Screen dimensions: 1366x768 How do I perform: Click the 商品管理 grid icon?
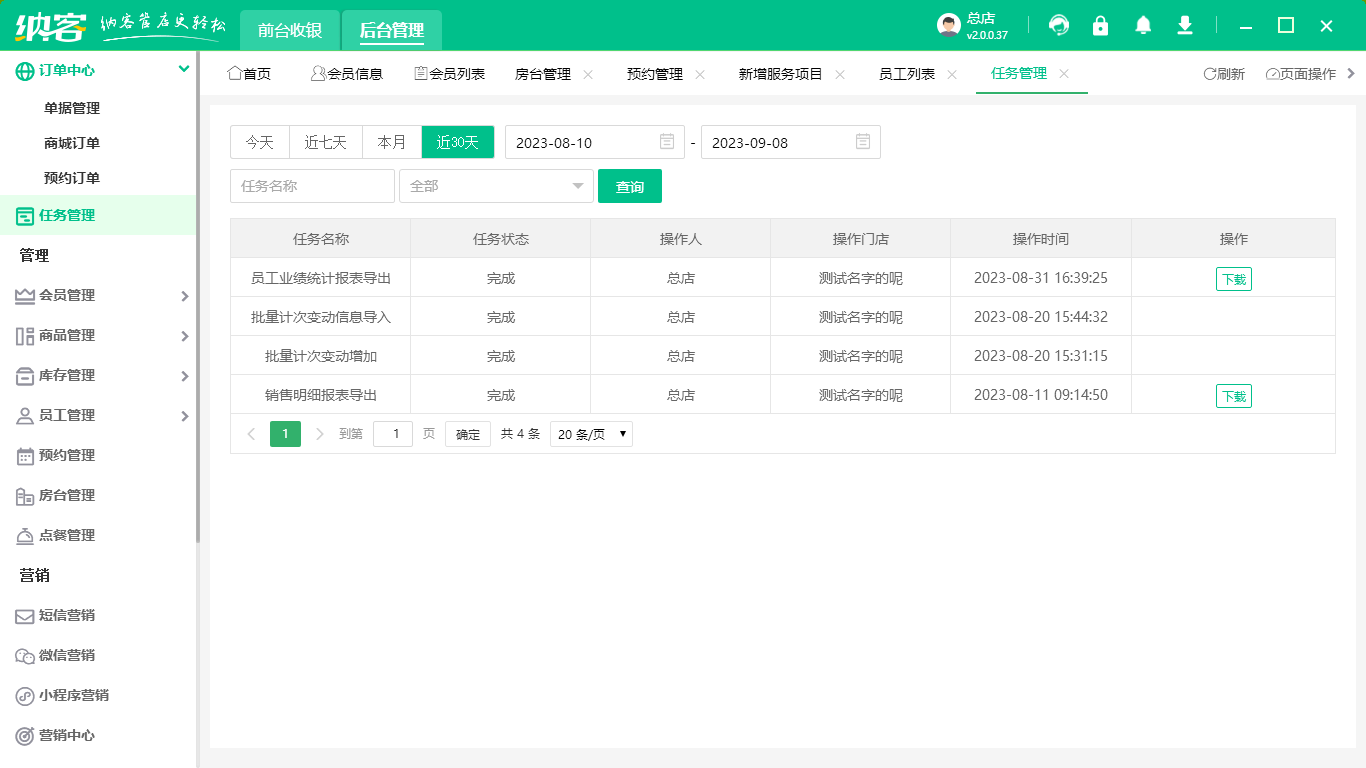[x=25, y=335]
